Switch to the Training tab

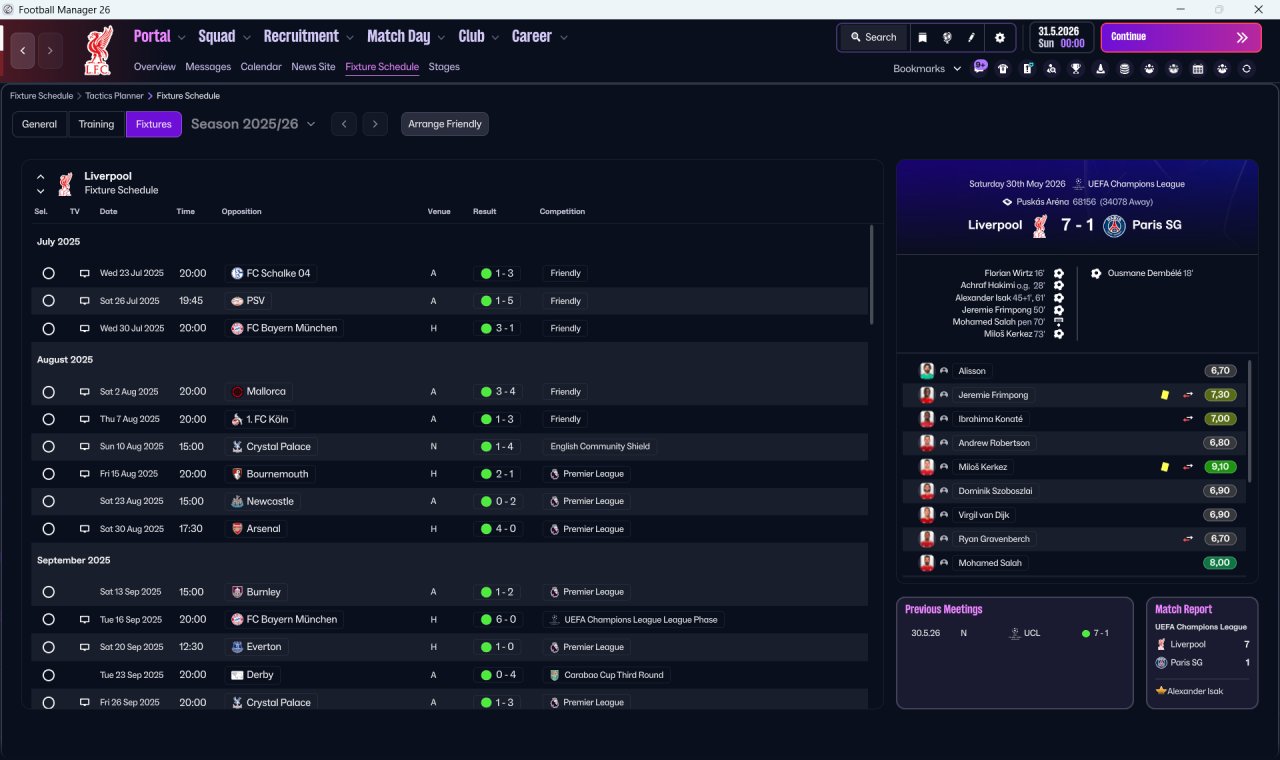[x=96, y=124]
